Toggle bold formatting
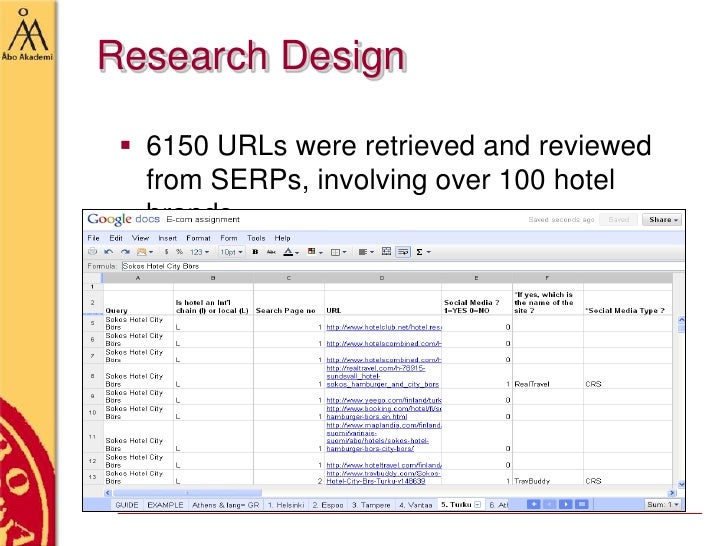 pos(255,252)
